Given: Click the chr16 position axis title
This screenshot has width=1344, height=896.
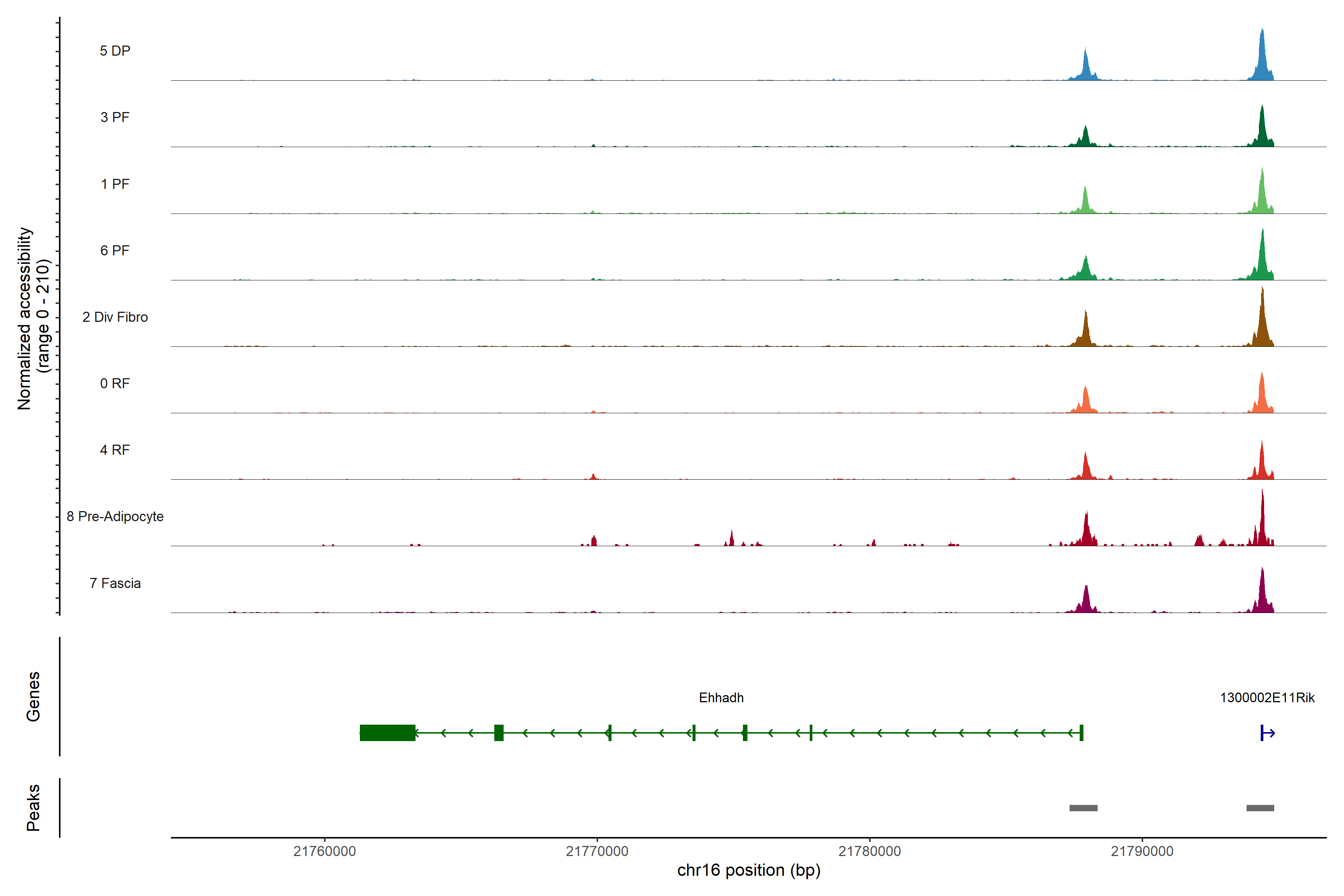Looking at the screenshot, I should (749, 870).
